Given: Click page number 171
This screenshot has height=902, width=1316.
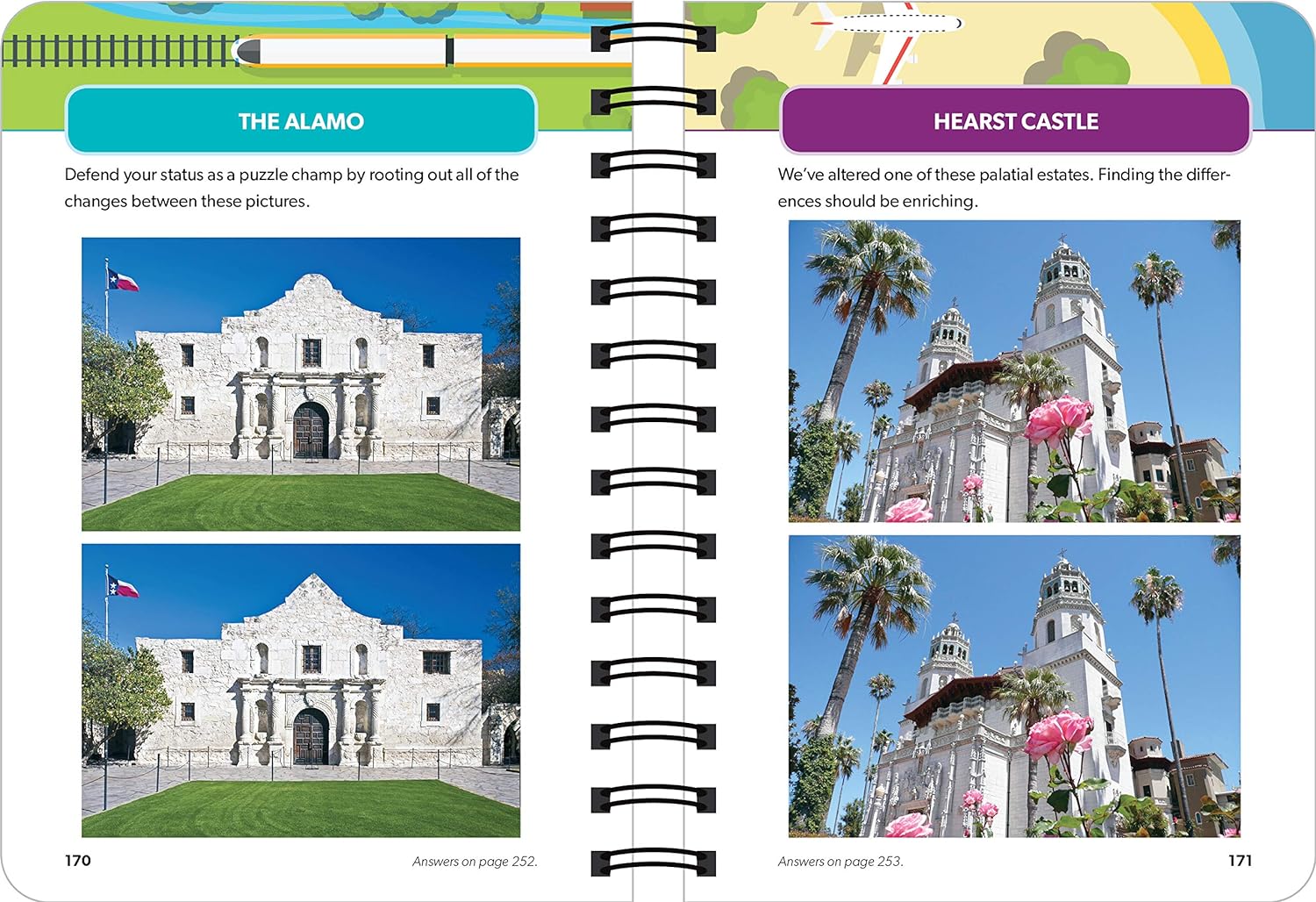Looking at the screenshot, I should (x=1240, y=860).
